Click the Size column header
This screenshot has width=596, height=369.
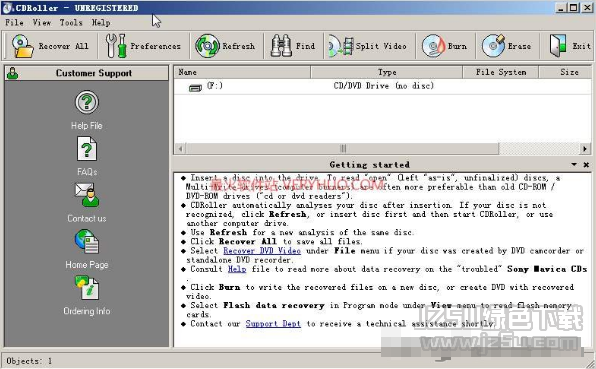click(565, 72)
